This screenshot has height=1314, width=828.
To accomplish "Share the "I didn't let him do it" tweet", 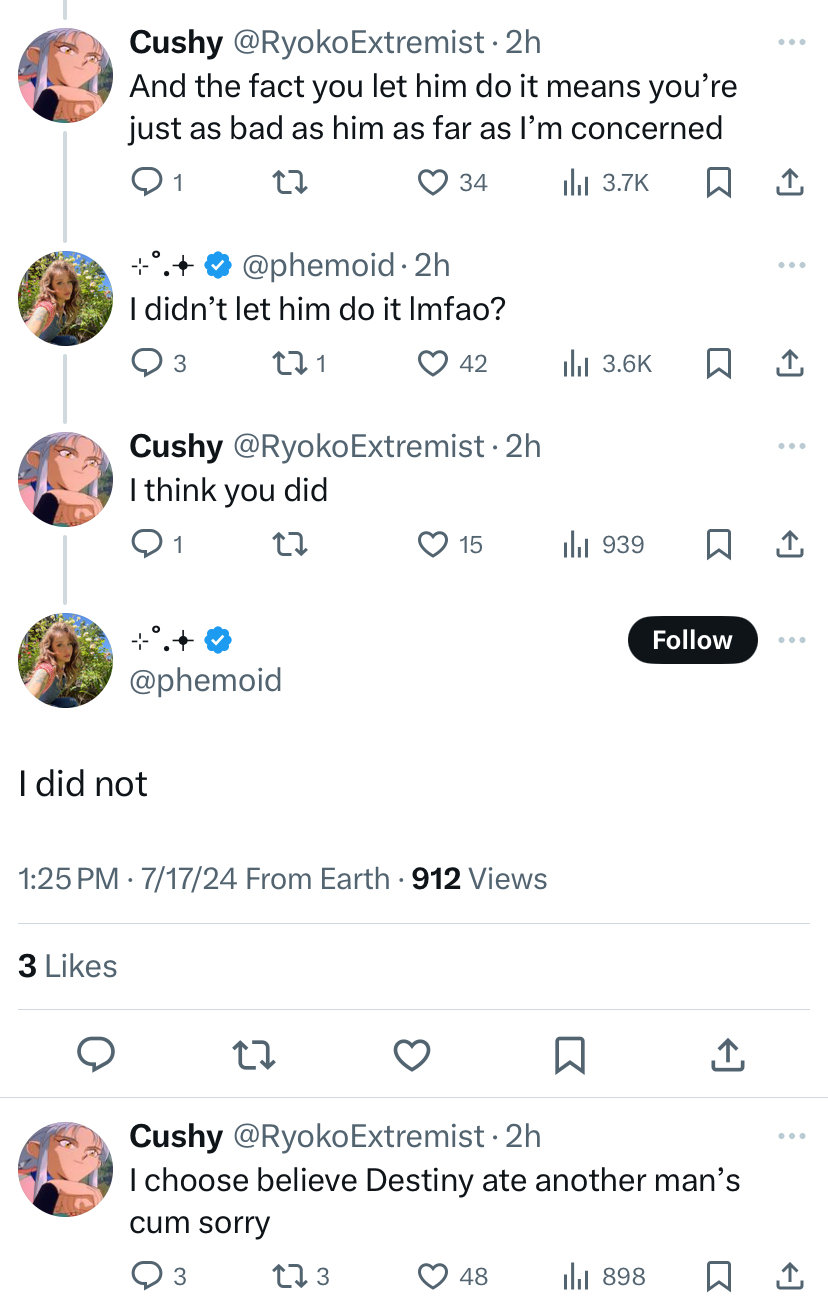I will [789, 364].
